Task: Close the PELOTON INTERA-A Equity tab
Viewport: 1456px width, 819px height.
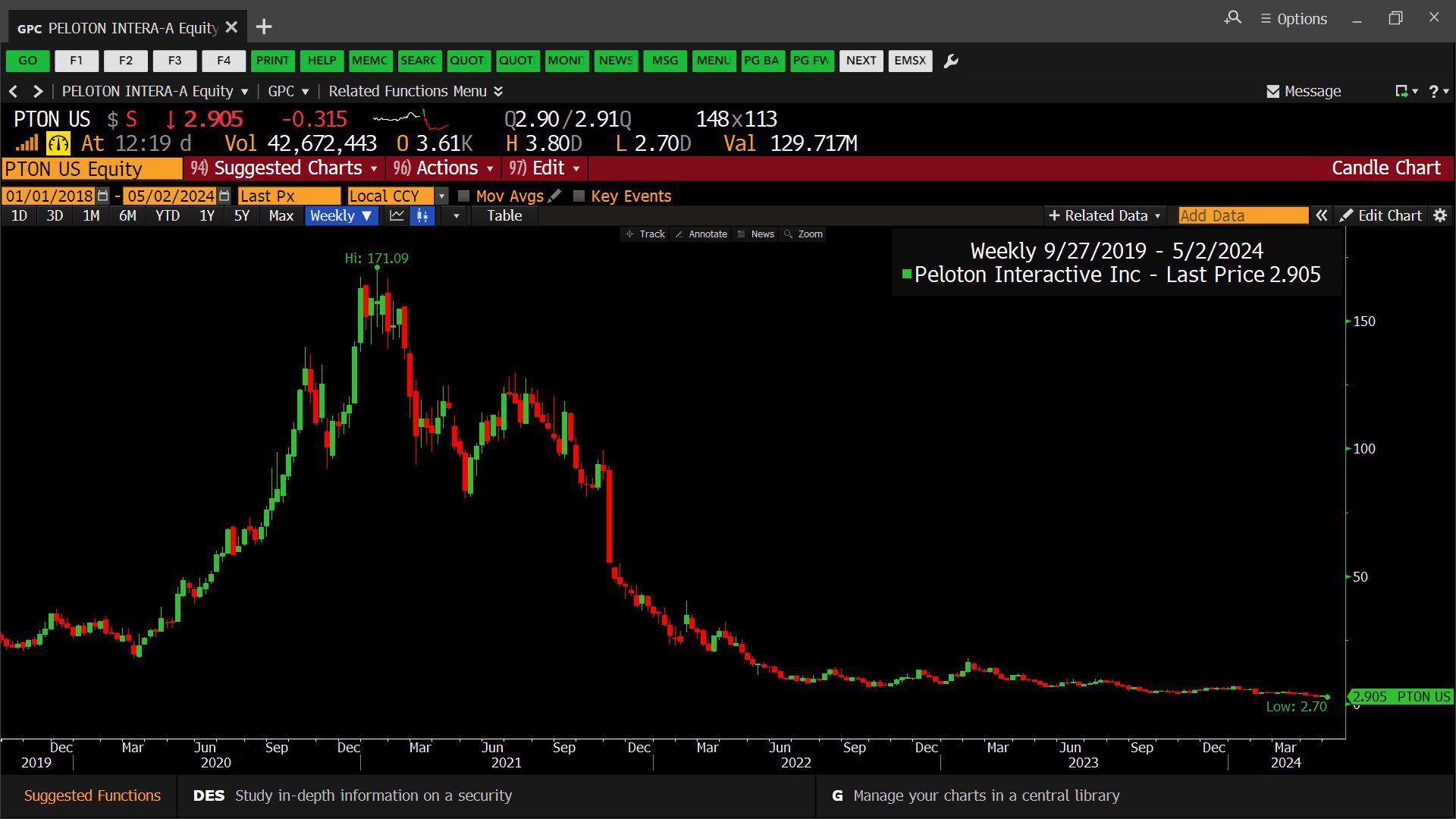Action: 232,27
